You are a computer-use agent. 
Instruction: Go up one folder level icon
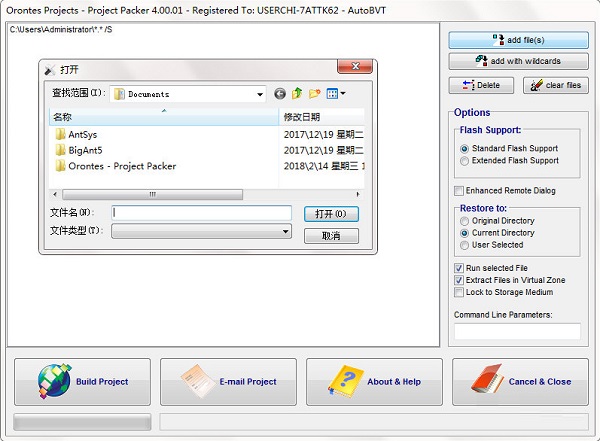click(x=297, y=93)
